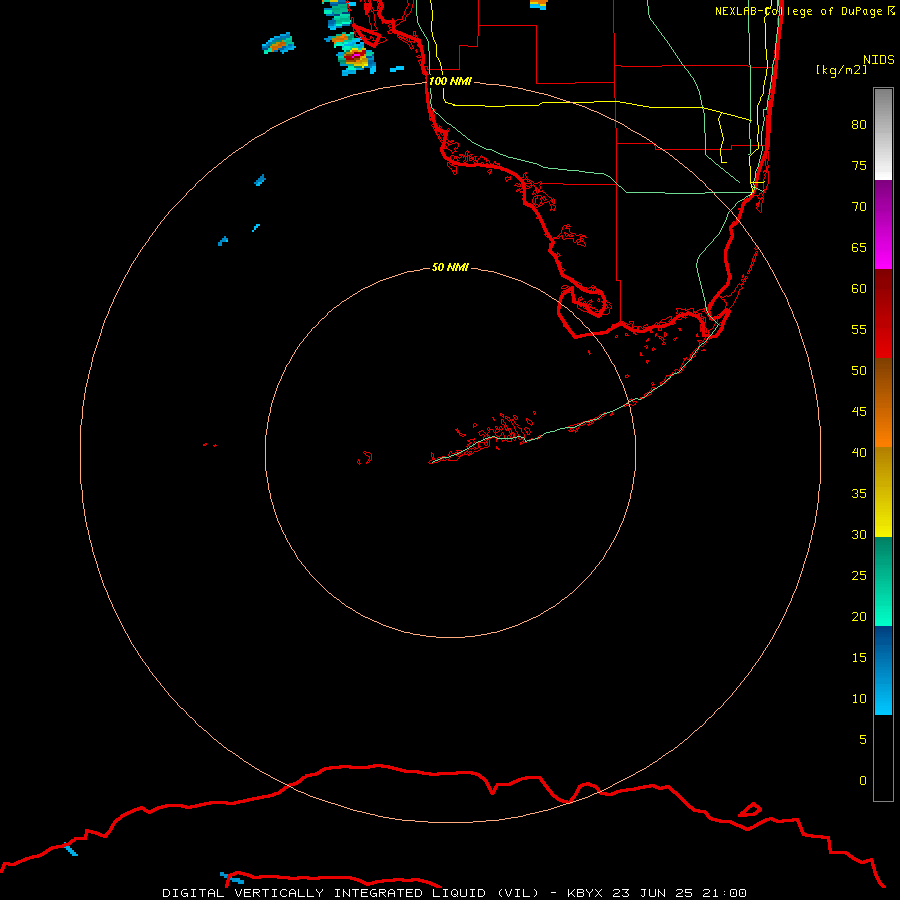The image size is (900, 900).
Task: Pick the purple-magenta segment of the color scale
Action: pos(883,224)
